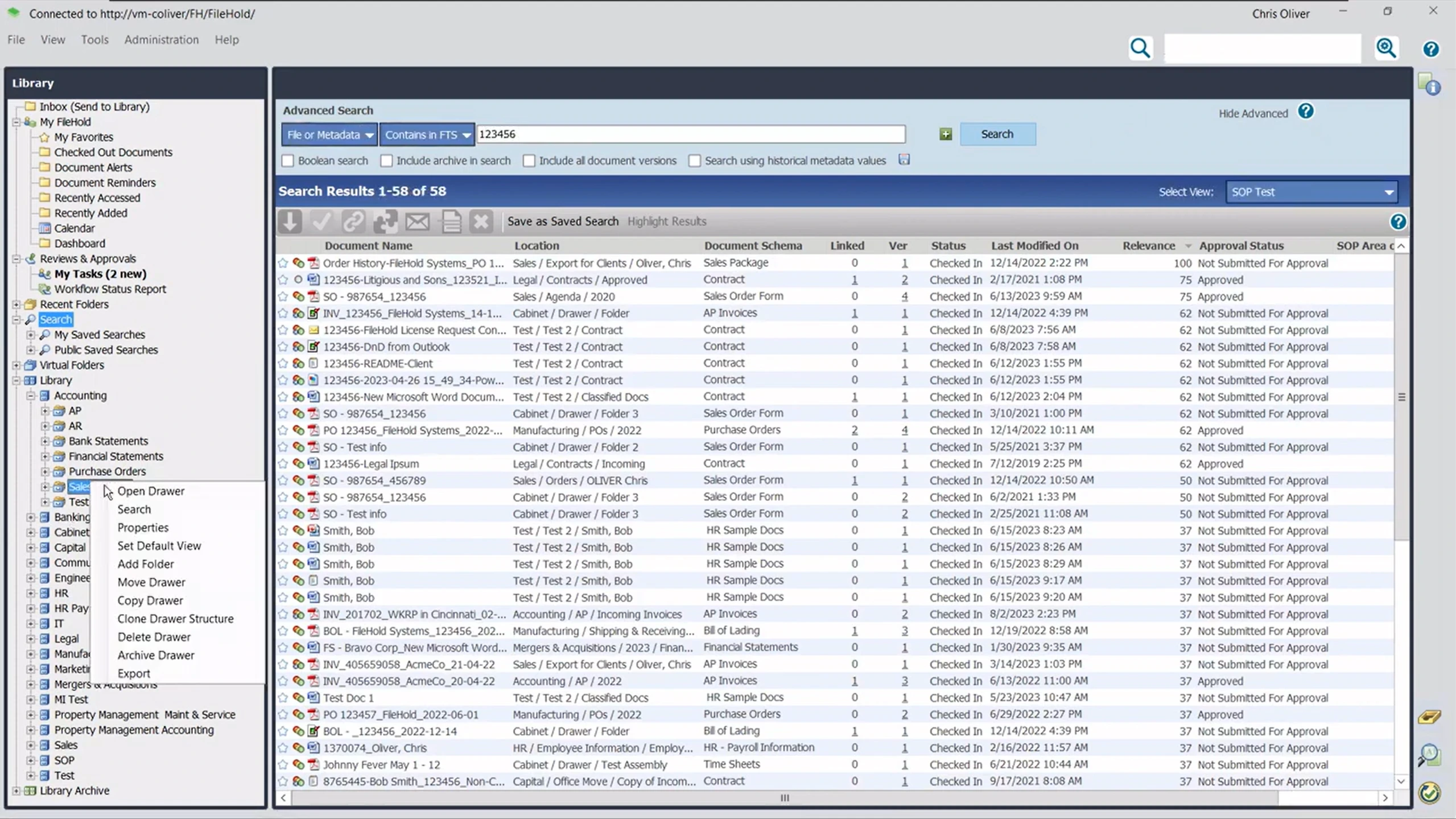Click the advanced search text field with 123456
Image resolution: width=1456 pixels, height=819 pixels.
[x=691, y=134]
